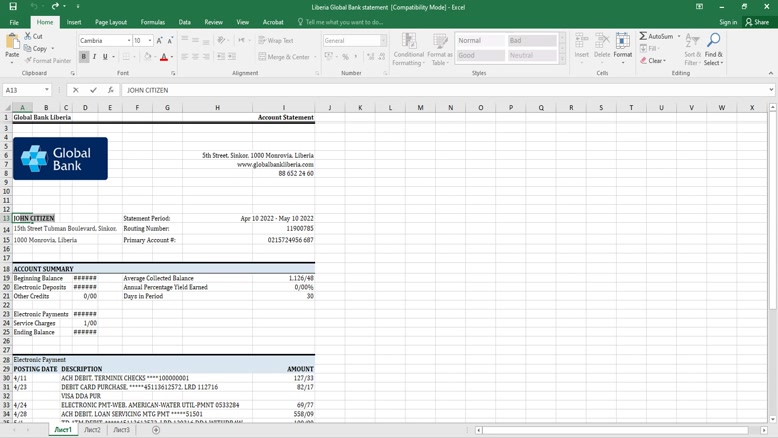Save the workbook using the floppy icon
Screen dimensions: 778x438
point(13,7)
